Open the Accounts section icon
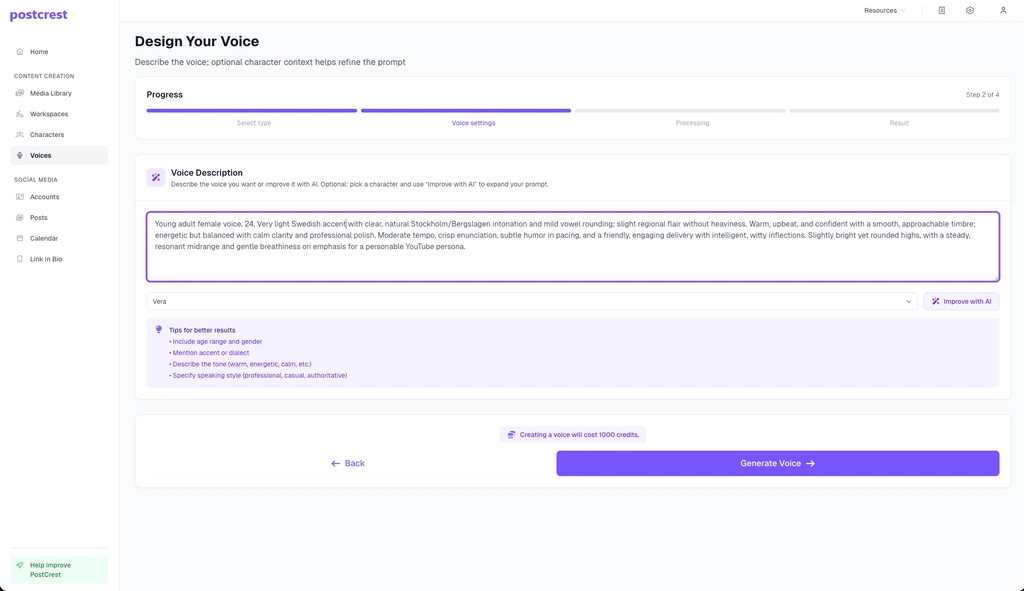The height and width of the screenshot is (591, 1024). click(19, 196)
